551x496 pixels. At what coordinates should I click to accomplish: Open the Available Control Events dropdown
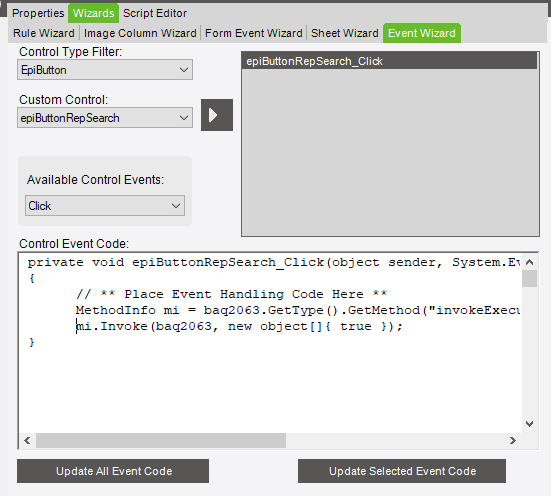click(x=105, y=206)
